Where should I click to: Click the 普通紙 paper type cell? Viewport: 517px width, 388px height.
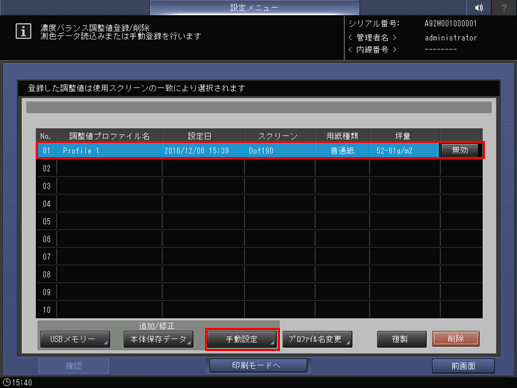pos(342,151)
